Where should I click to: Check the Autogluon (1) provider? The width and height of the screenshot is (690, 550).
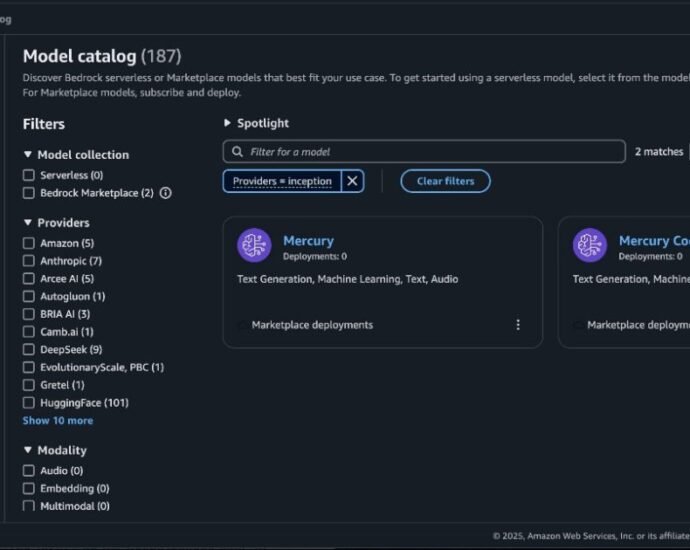[x=29, y=296]
